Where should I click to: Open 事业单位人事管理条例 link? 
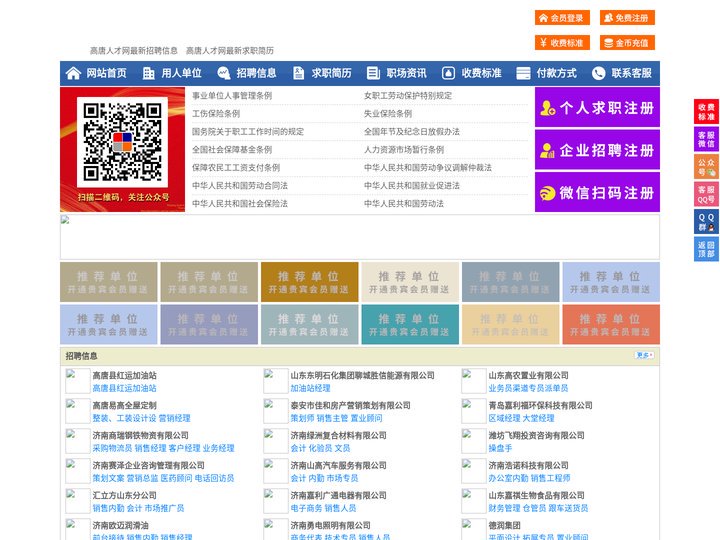(x=232, y=96)
